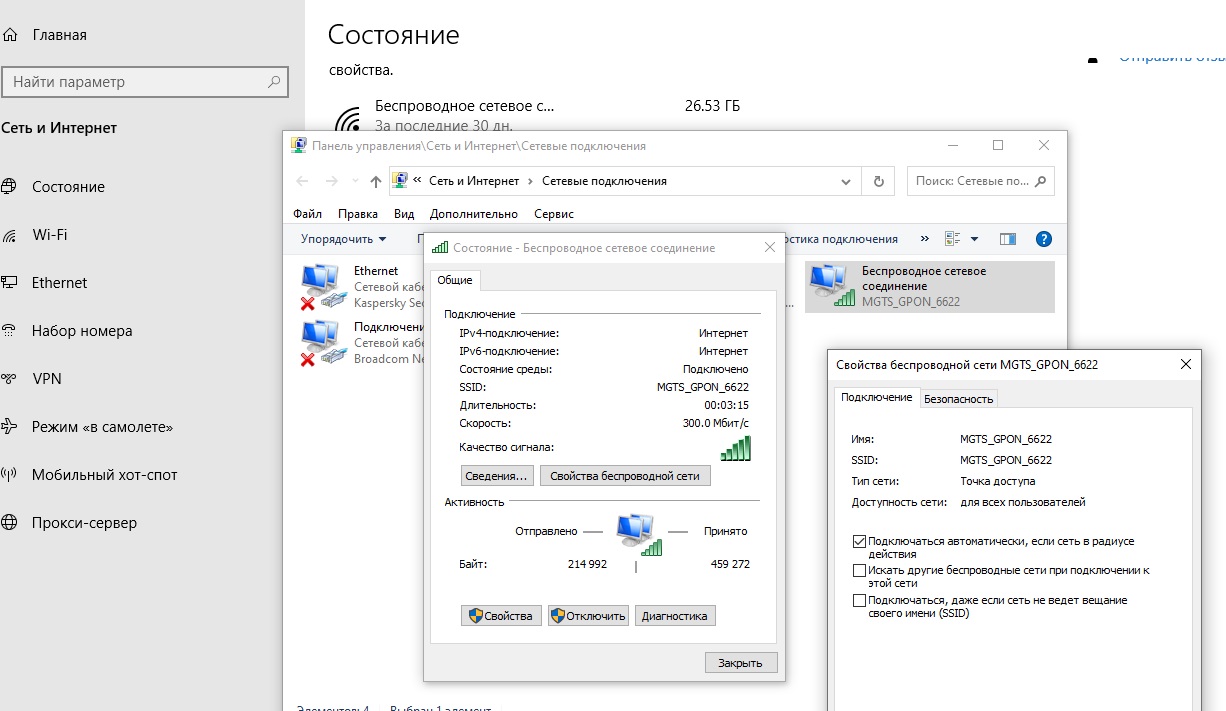Select the Broadcom dial-up connection icon

320,340
